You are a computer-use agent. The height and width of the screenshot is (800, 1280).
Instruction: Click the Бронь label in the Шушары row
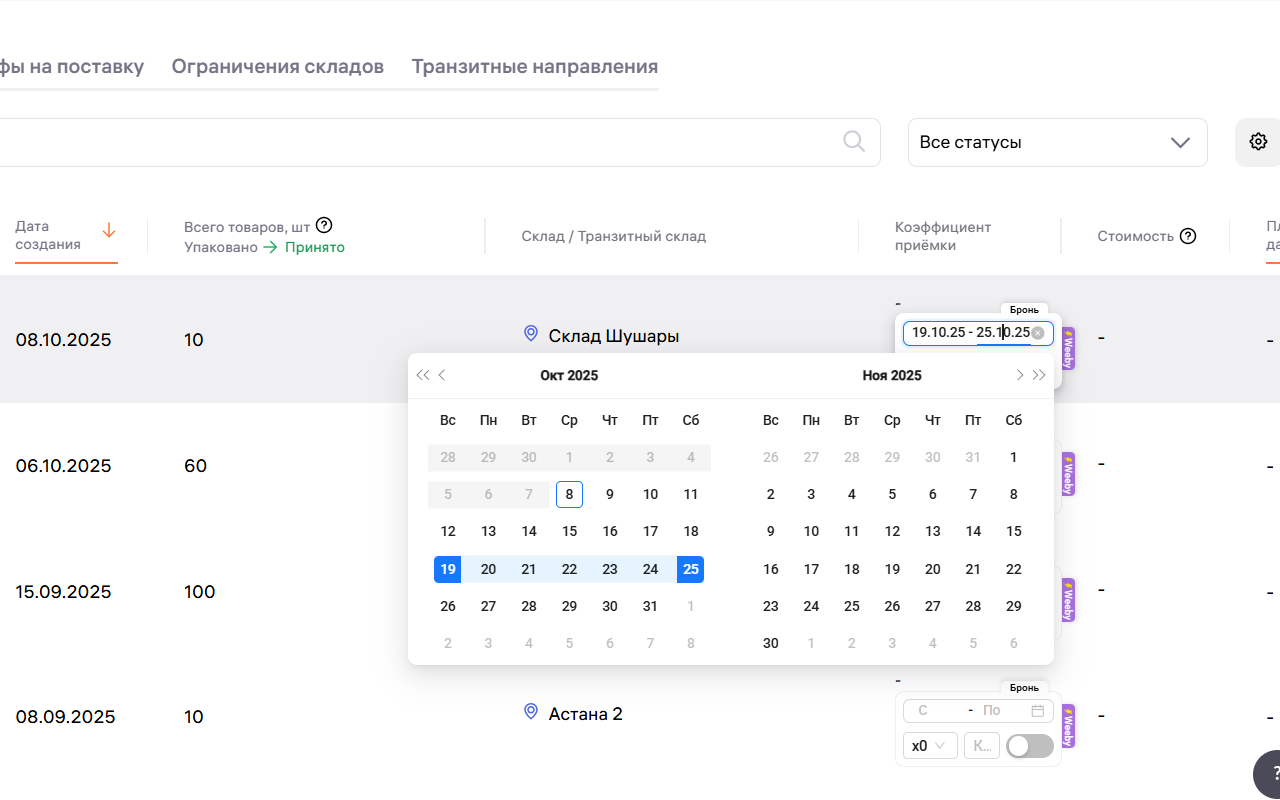coord(1024,310)
